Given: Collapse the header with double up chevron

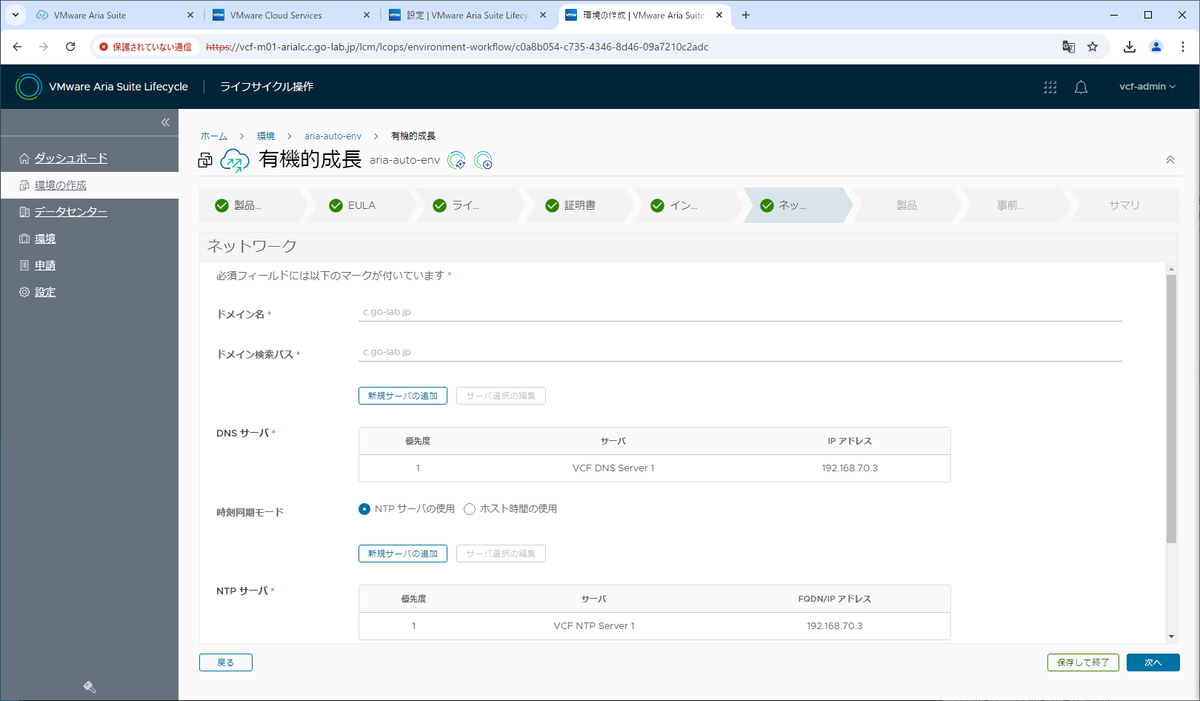Looking at the screenshot, I should pos(1170,160).
